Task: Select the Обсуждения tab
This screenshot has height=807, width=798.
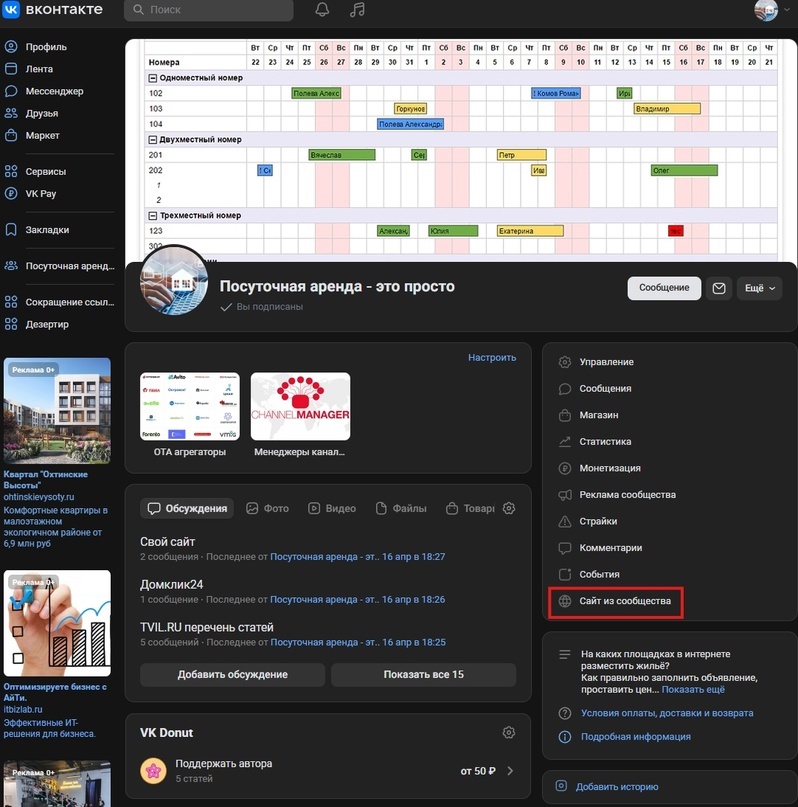Action: point(187,508)
